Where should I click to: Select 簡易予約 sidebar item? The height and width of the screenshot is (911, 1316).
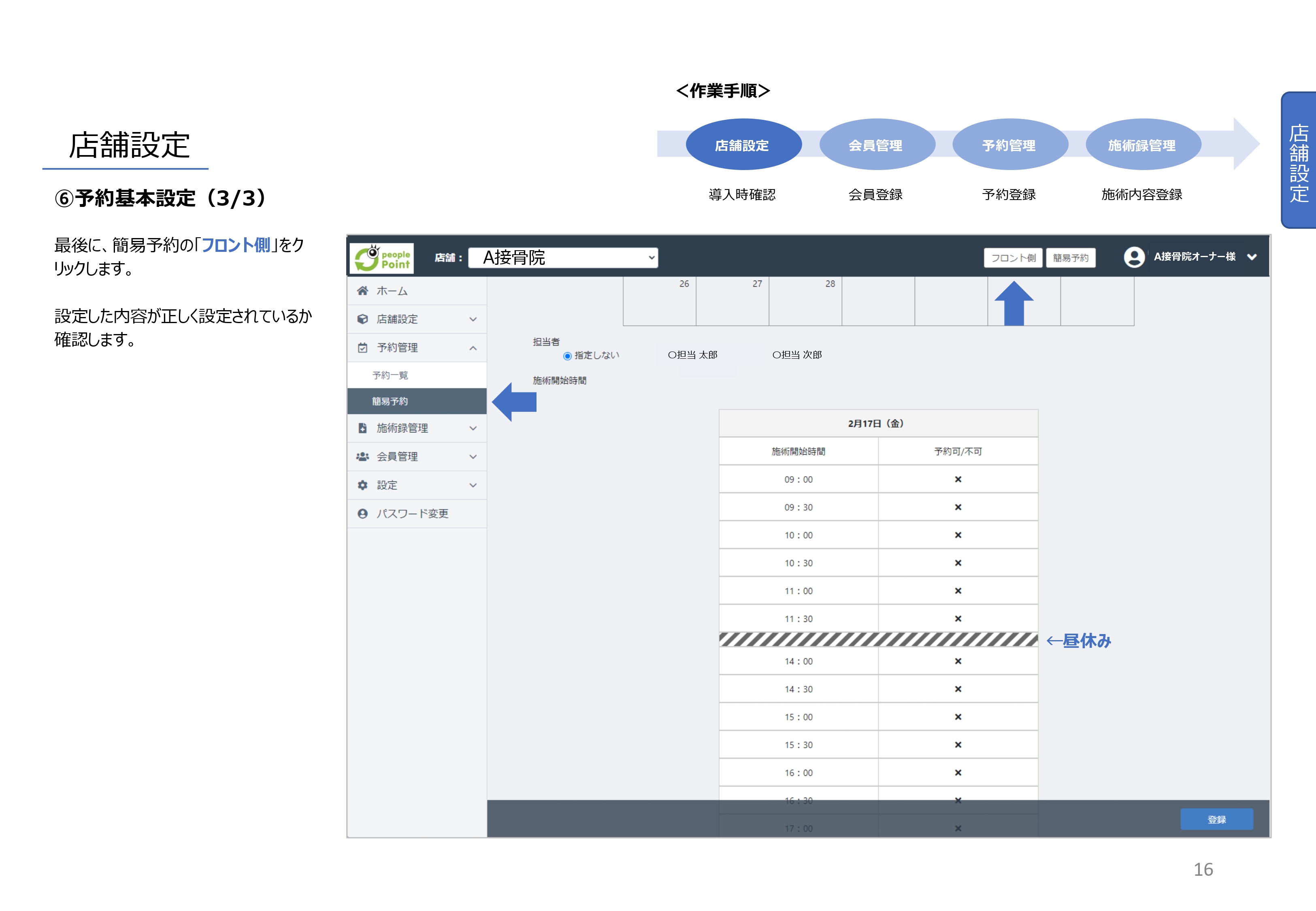click(390, 401)
